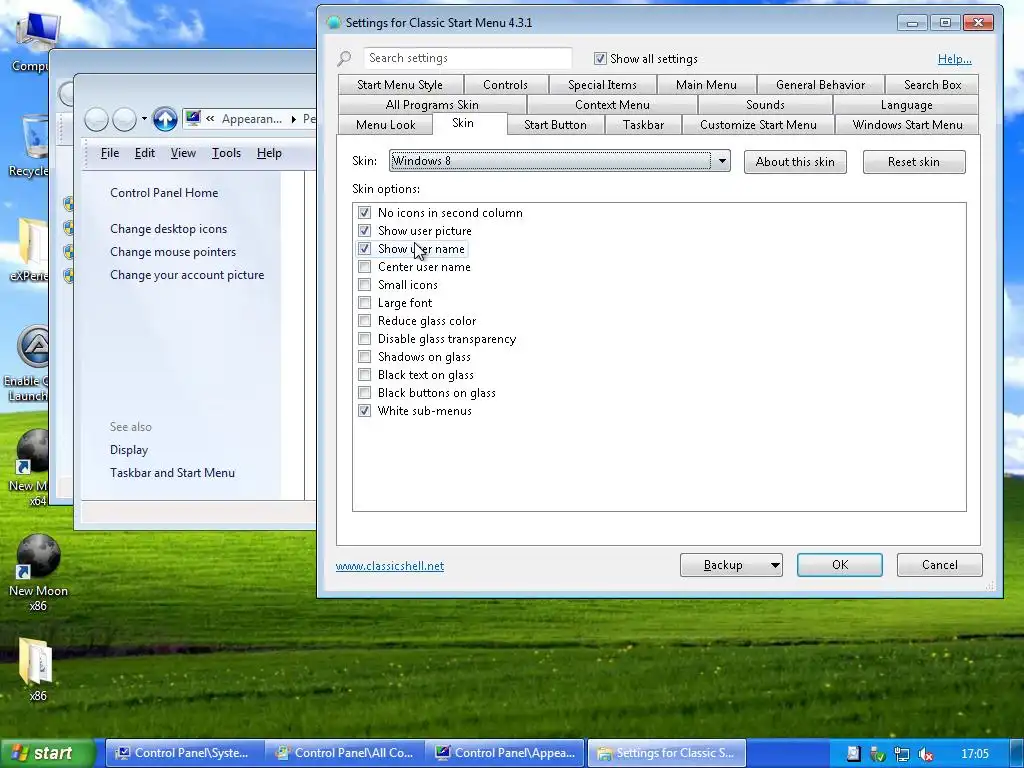Click the Forward button in Control Panel window
The image size is (1024, 768).
(x=124, y=119)
